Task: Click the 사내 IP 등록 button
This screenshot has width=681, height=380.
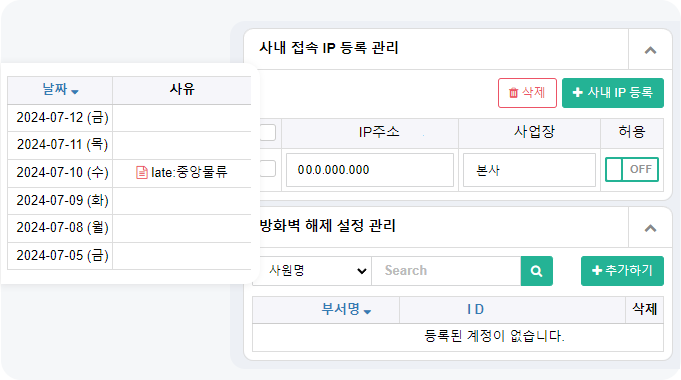Action: click(612, 93)
